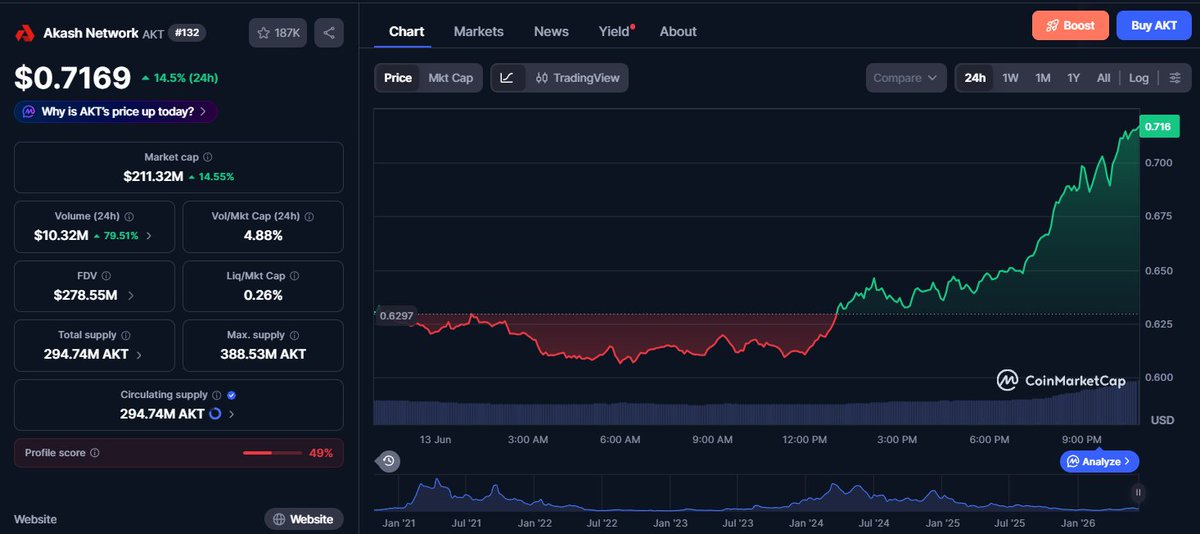Open the Yield tab
This screenshot has width=1200, height=534.
[615, 31]
